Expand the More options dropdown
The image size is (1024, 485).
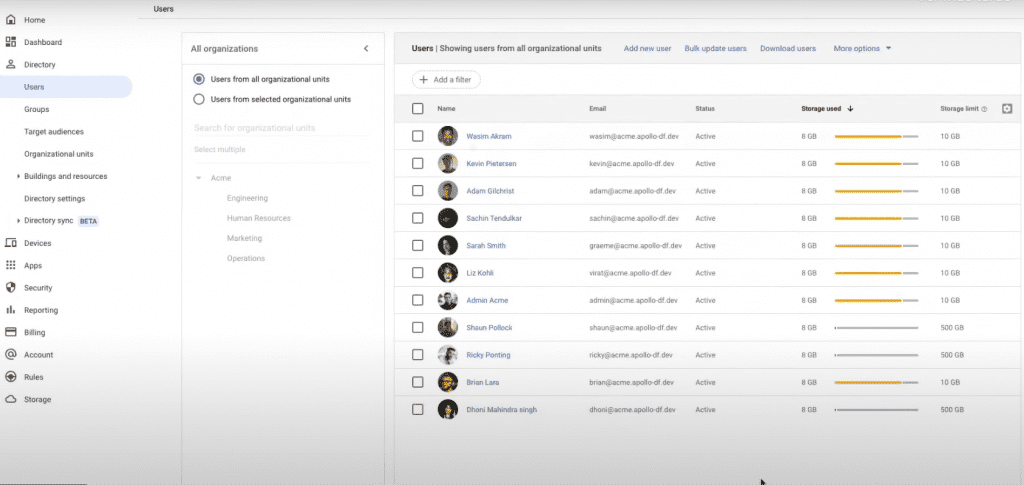pos(862,48)
